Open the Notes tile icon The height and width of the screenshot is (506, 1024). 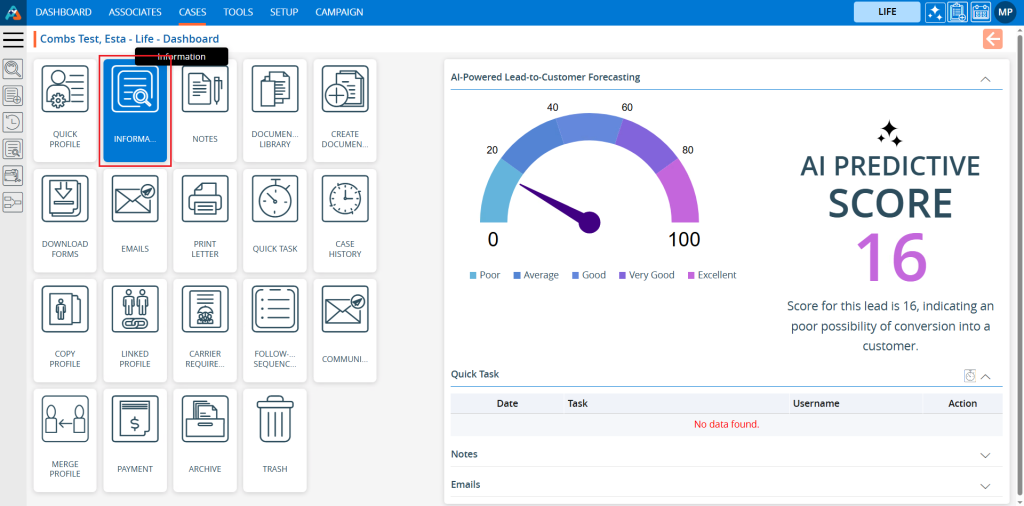click(x=205, y=90)
